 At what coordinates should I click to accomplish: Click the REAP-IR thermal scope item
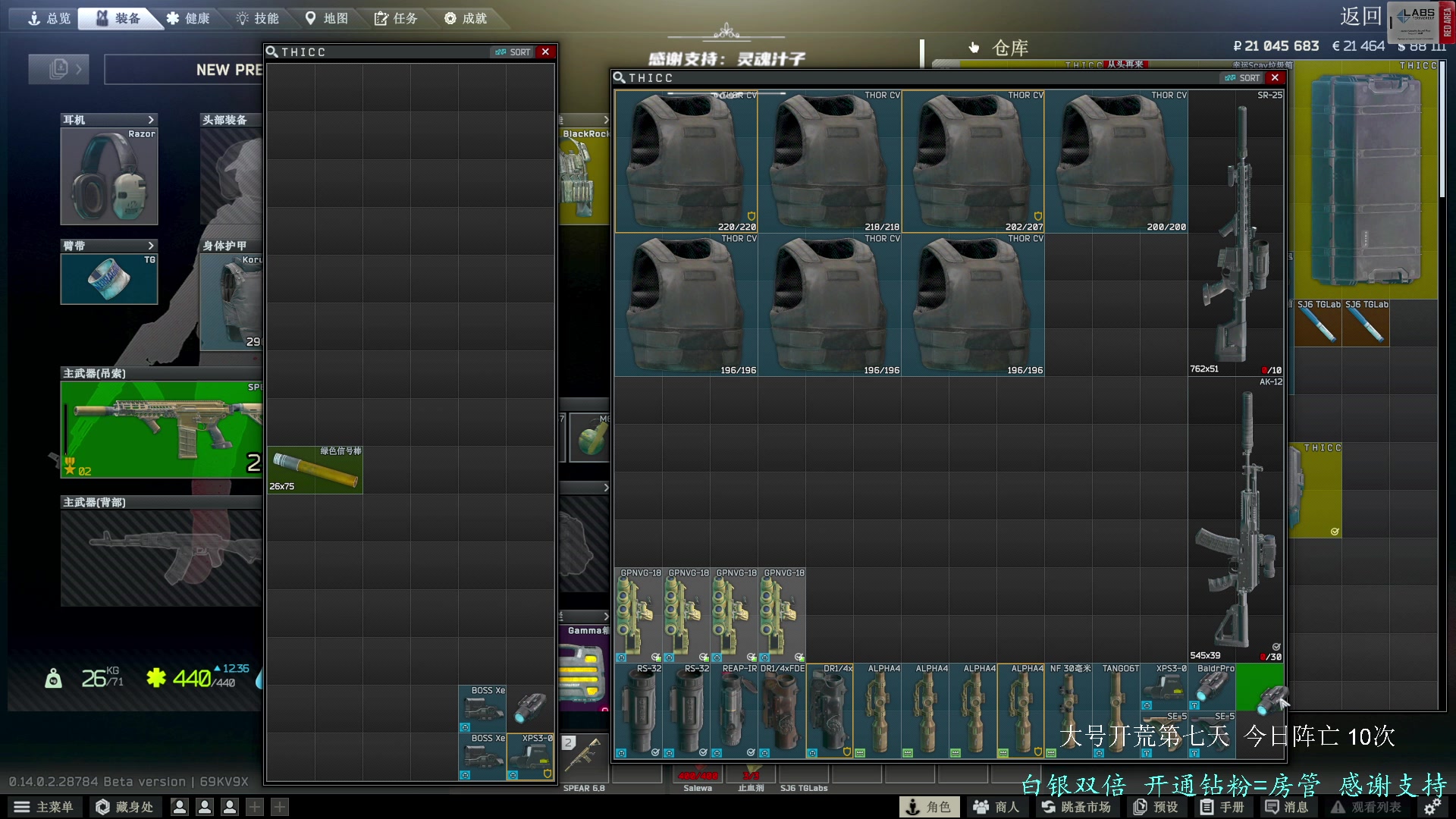pyautogui.click(x=734, y=711)
